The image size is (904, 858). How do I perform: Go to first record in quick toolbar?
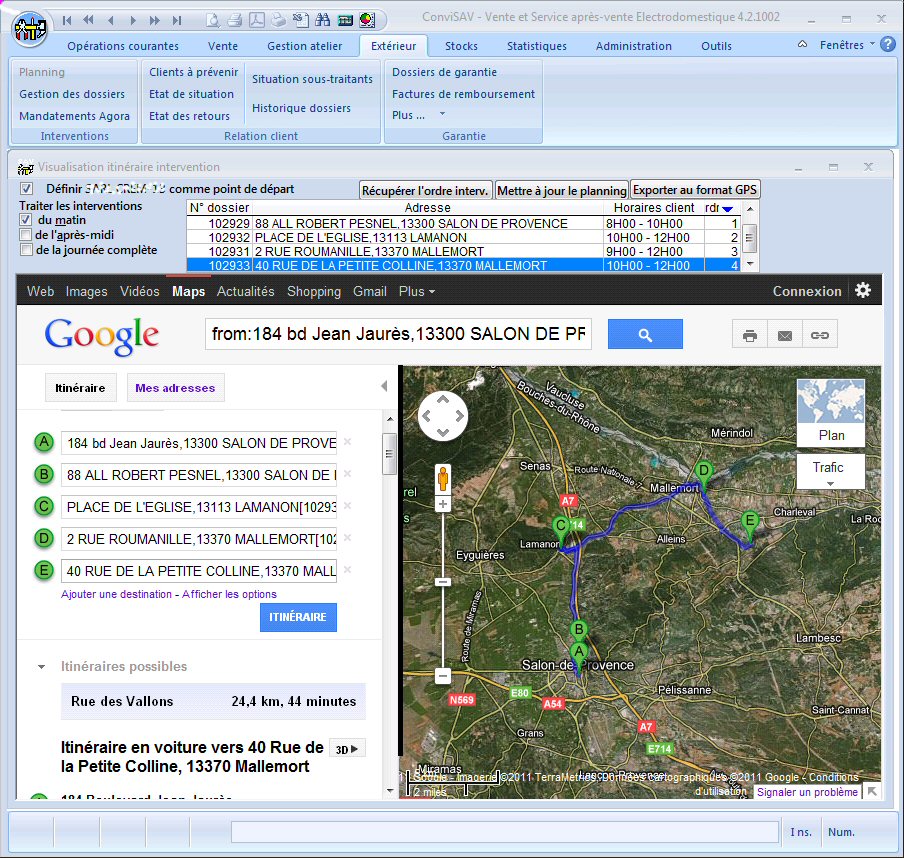pyautogui.click(x=67, y=20)
